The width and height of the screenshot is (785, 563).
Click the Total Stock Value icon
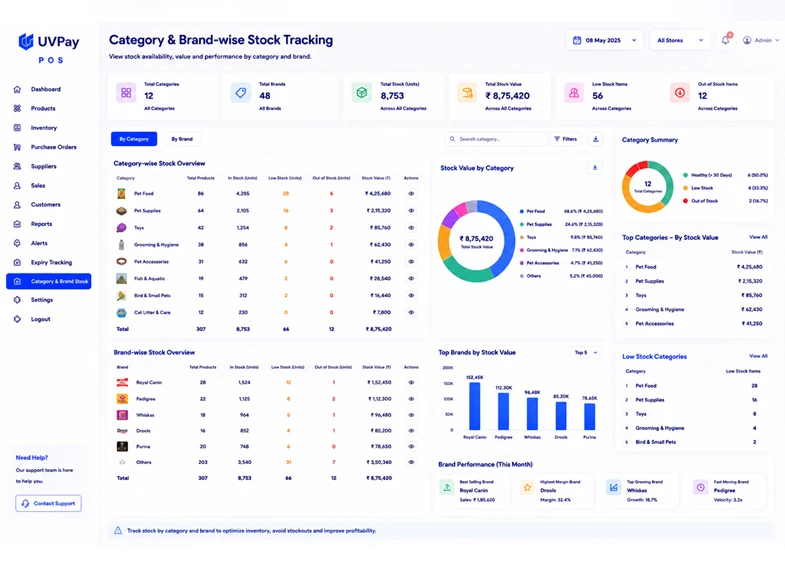(467, 93)
